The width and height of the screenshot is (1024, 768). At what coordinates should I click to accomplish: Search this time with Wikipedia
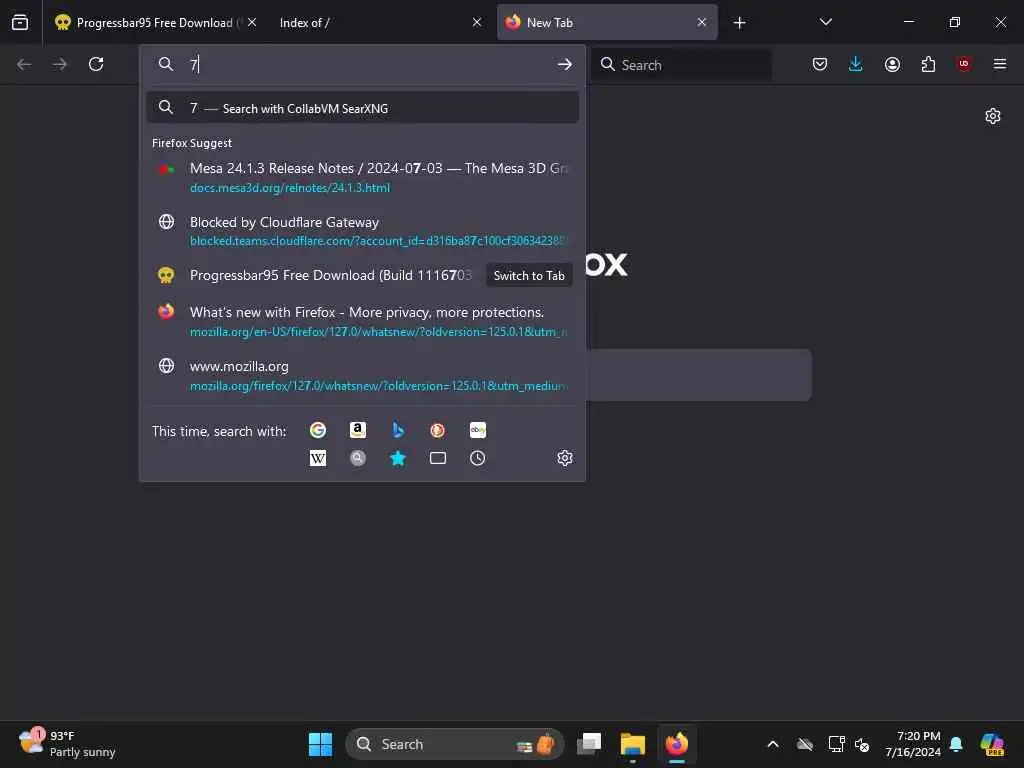(318, 458)
